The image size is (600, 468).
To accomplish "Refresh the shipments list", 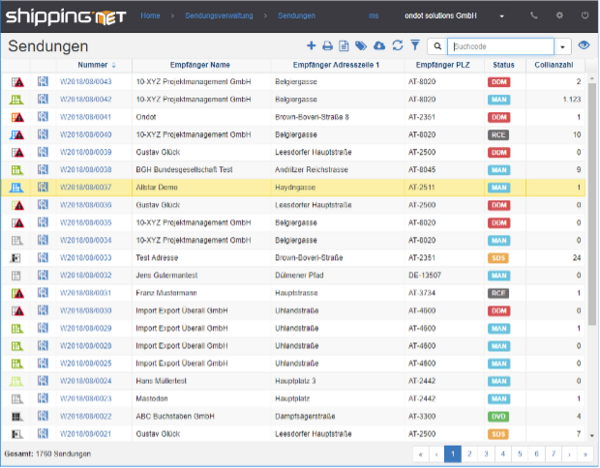I will 398,46.
